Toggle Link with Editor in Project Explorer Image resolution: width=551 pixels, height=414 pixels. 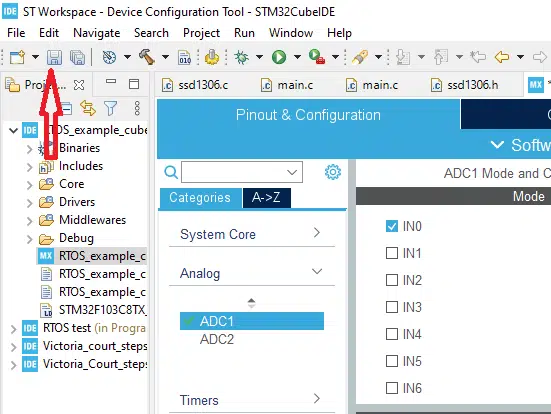tap(87, 108)
